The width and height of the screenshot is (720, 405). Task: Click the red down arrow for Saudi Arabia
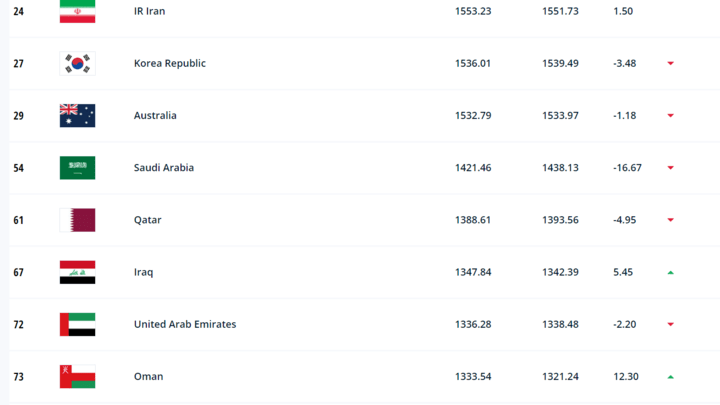pyautogui.click(x=670, y=168)
